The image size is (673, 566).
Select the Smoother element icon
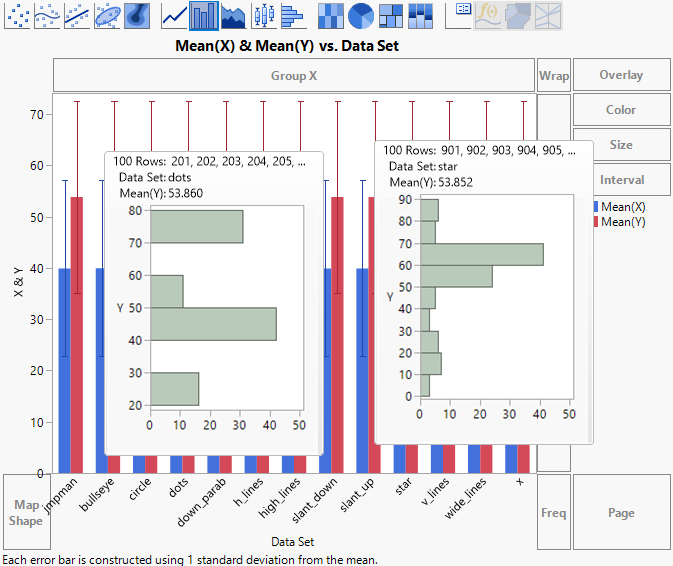coord(47,15)
